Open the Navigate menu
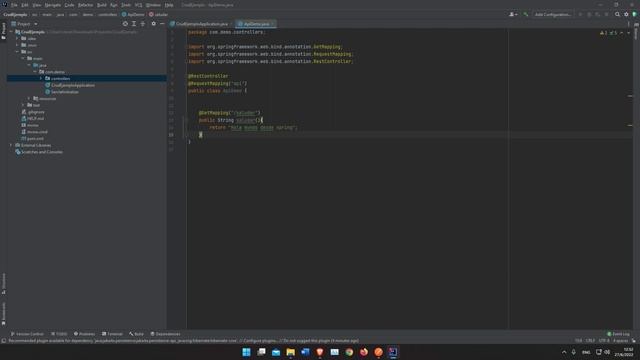Screen dimensions: 640x360 53,5
